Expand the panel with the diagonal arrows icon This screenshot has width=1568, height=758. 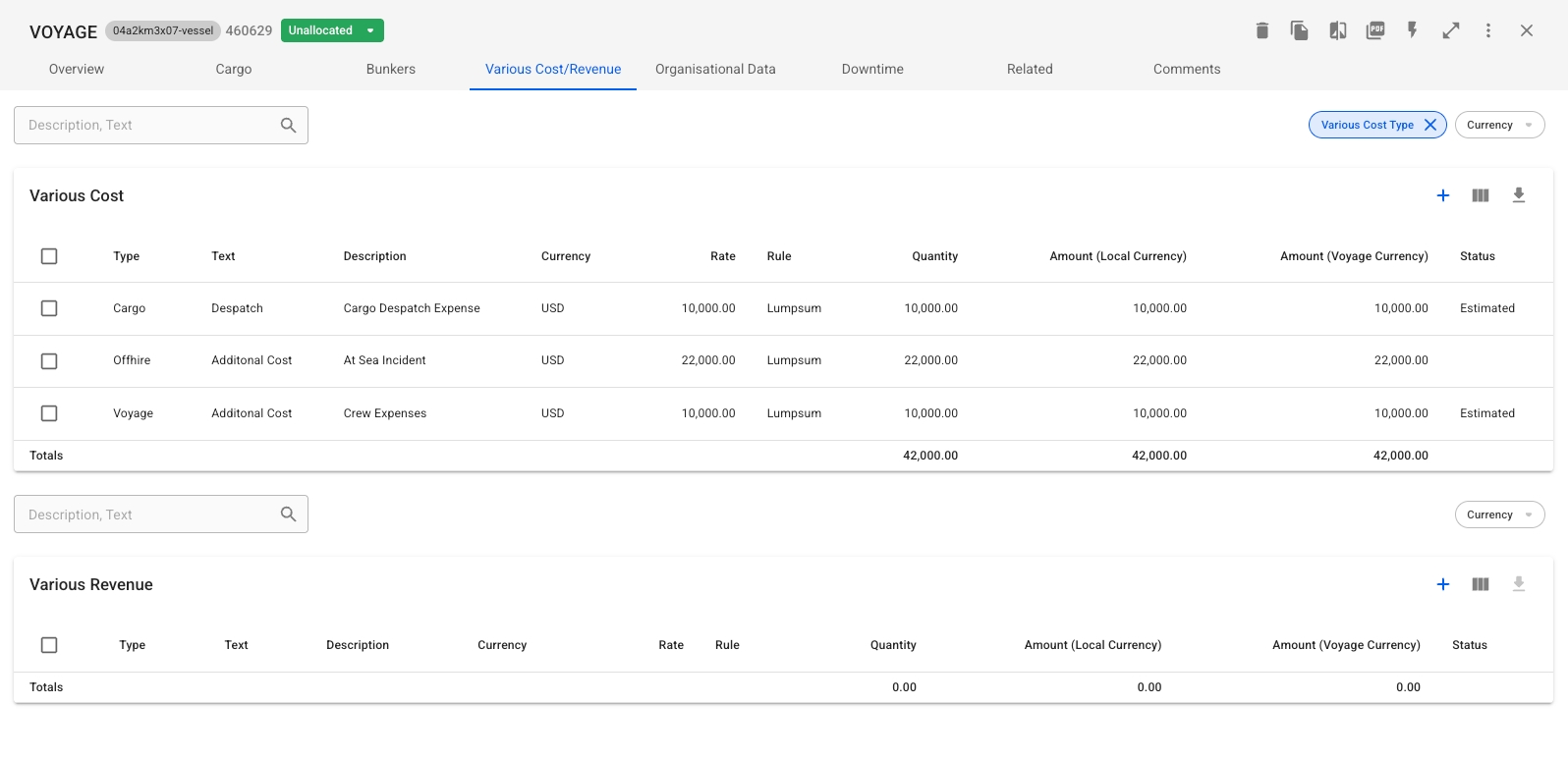[x=1451, y=30]
